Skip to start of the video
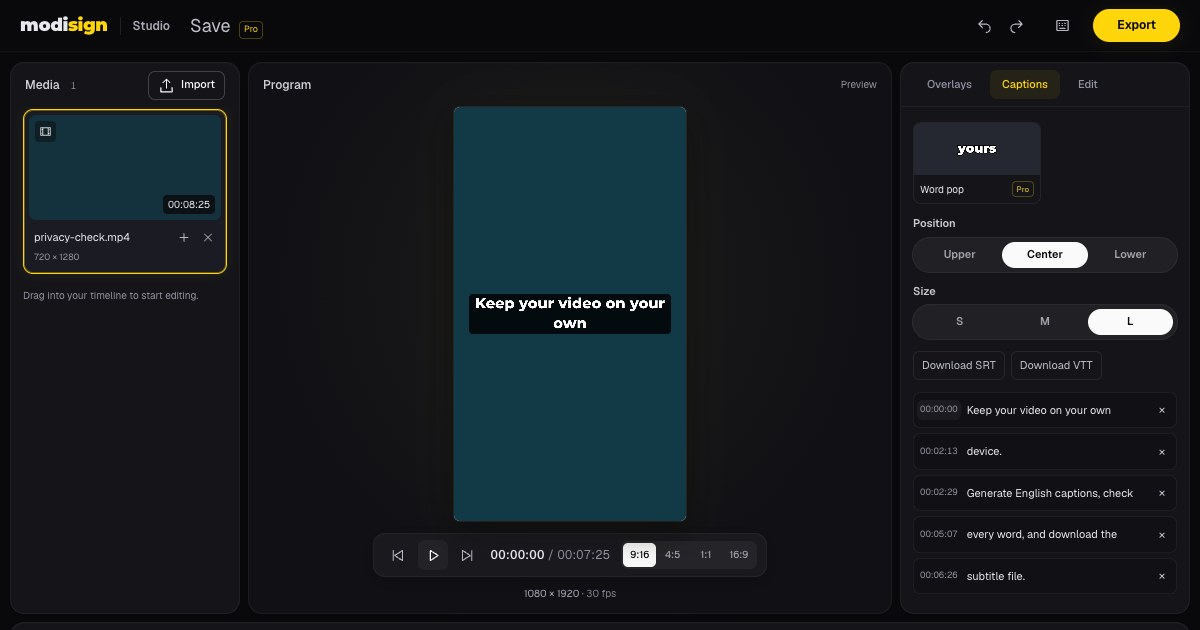The width and height of the screenshot is (1200, 630). (x=398, y=555)
